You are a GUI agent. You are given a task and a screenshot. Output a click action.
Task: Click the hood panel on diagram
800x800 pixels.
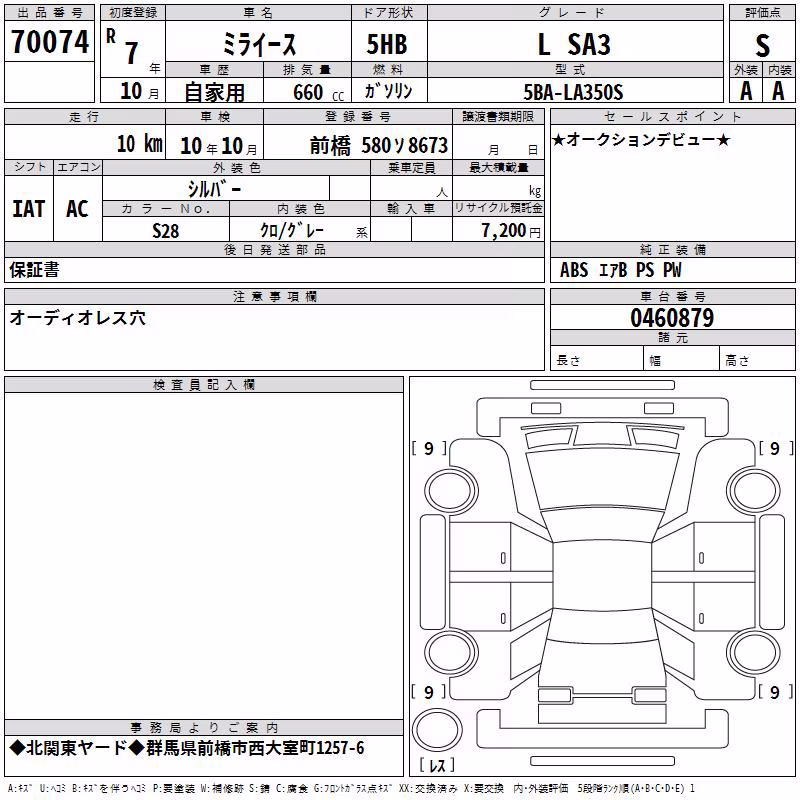tap(603, 480)
